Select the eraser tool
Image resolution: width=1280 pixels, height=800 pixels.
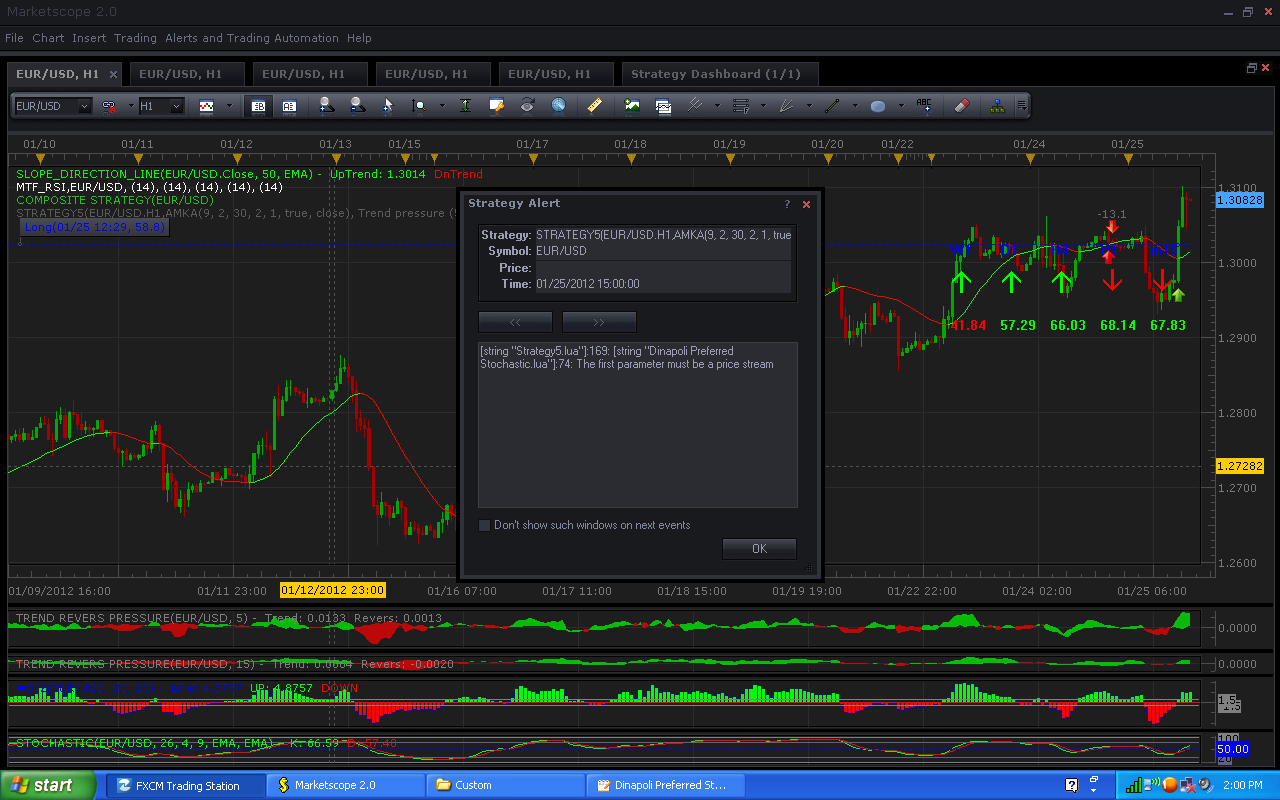[961, 105]
